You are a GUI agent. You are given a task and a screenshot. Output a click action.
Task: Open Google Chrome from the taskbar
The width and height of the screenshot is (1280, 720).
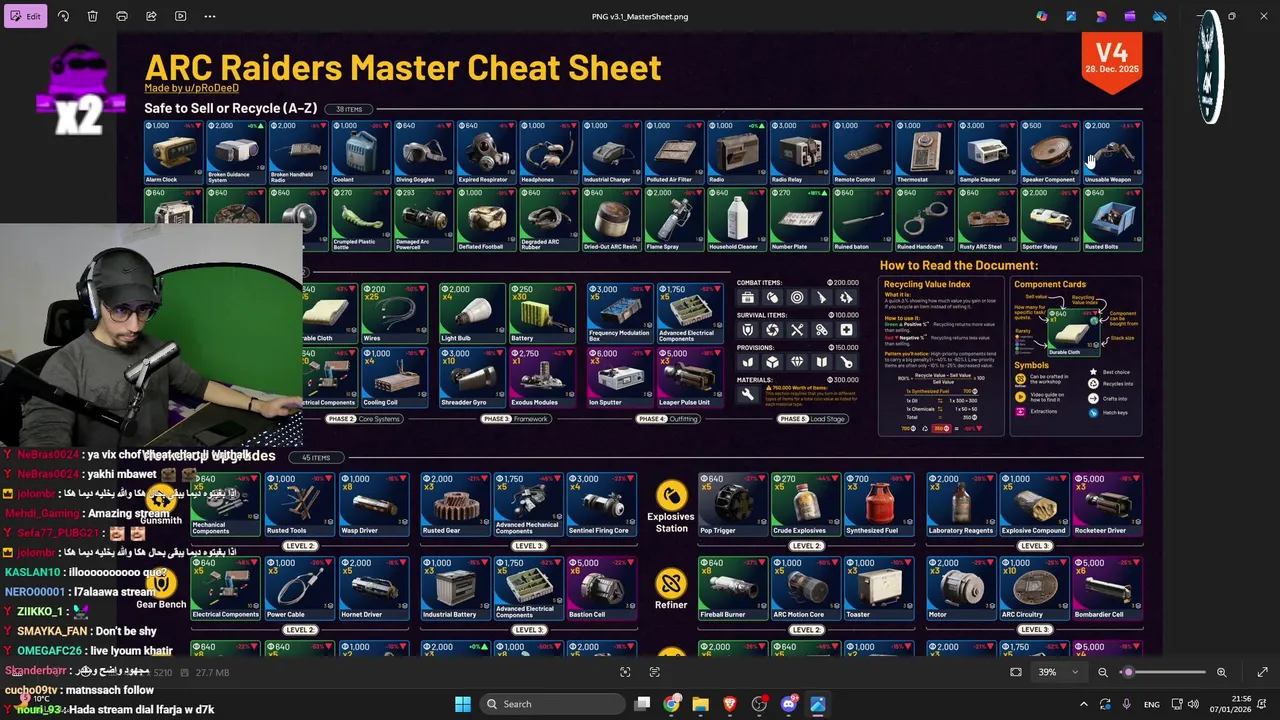tap(672, 704)
